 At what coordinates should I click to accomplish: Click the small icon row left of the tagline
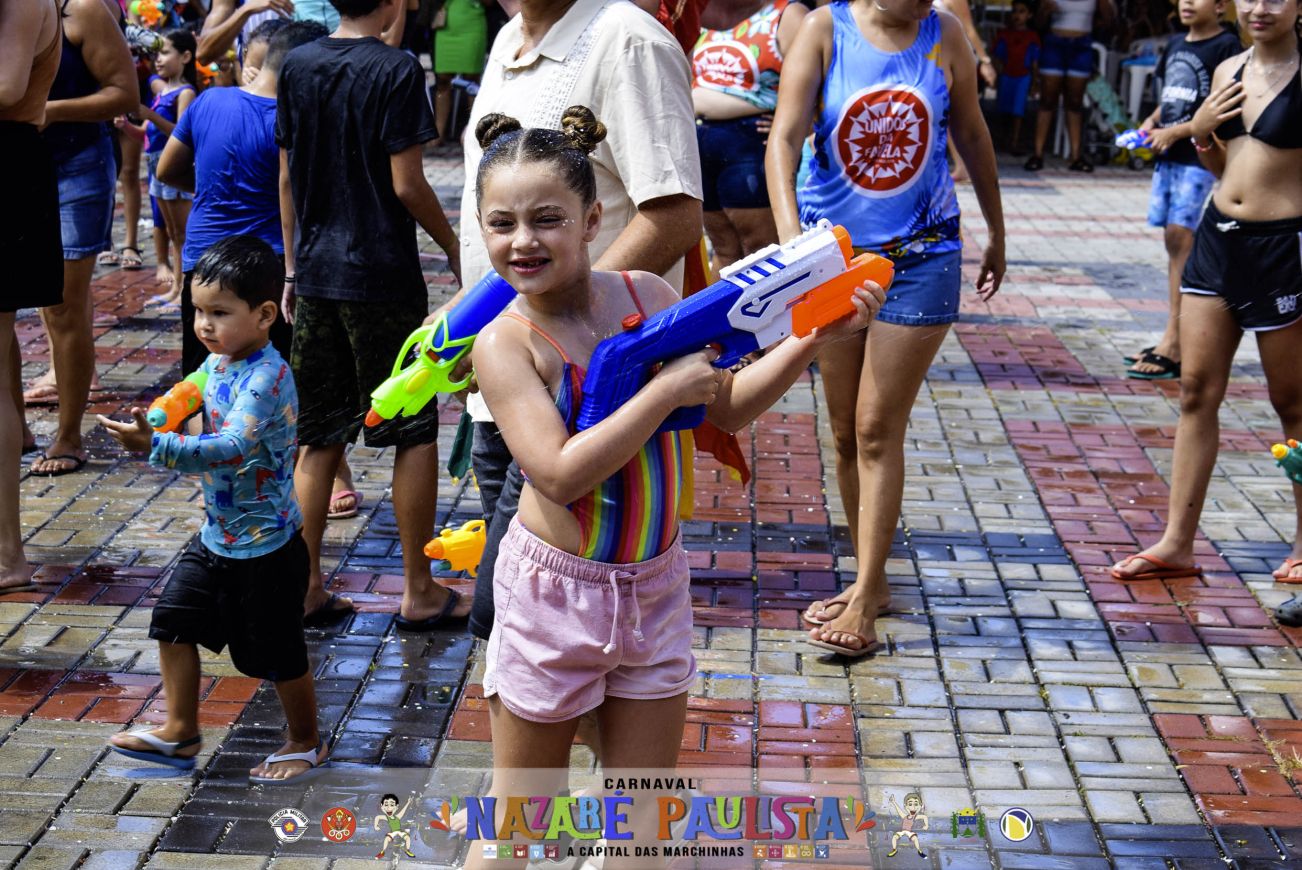pos(520,851)
